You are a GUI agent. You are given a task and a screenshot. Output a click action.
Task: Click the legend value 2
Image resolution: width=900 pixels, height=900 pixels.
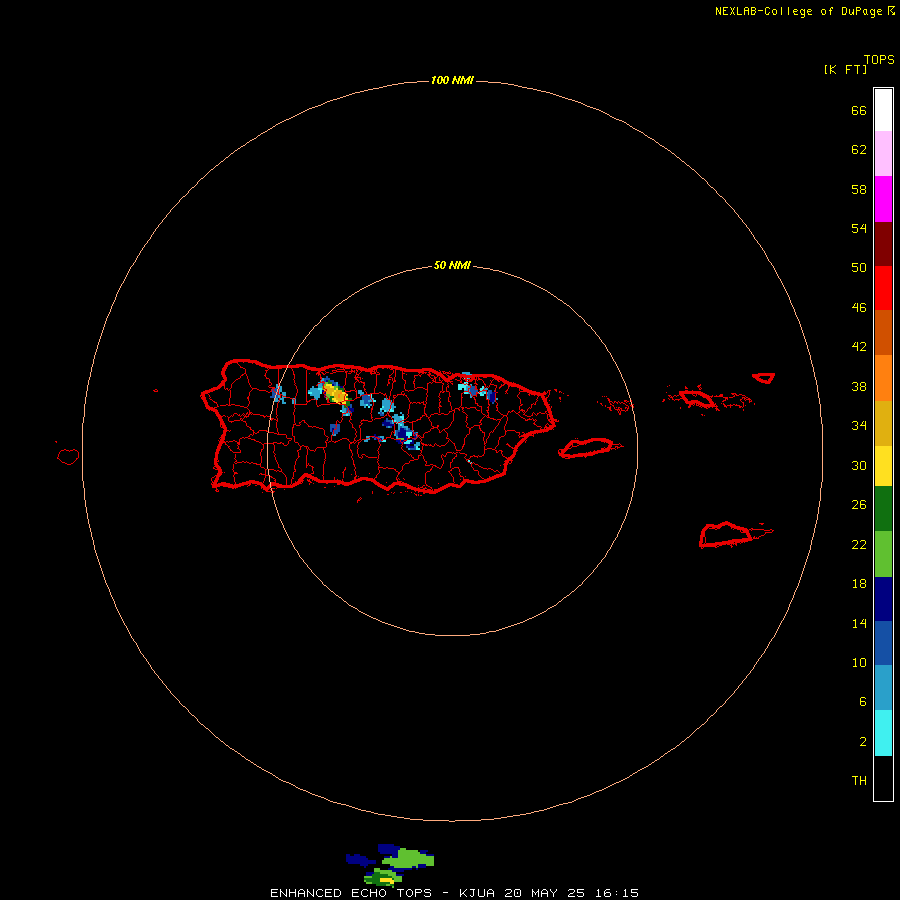tap(863, 742)
